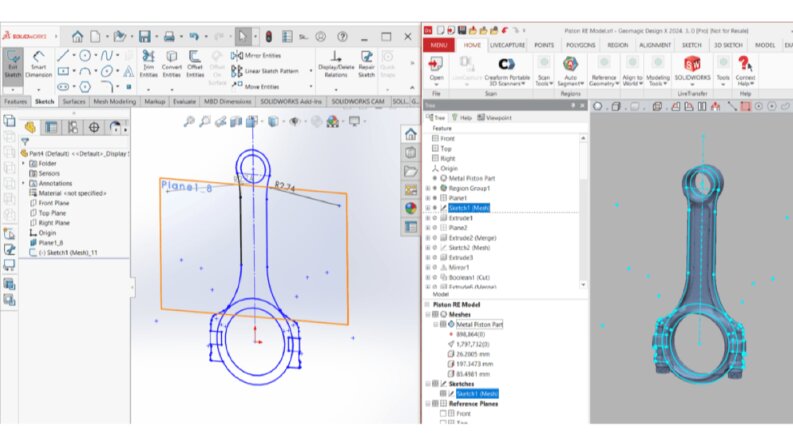Image resolution: width=793 pixels, height=446 pixels.
Task: Expand the Extrude3 tree node
Action: 428,257
